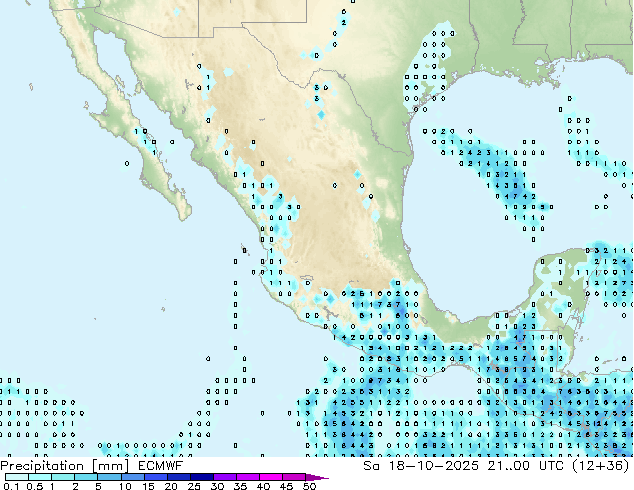This screenshot has height=490, width=634.
Task: Click the "21..00 UTC" time text
Action: [525, 466]
